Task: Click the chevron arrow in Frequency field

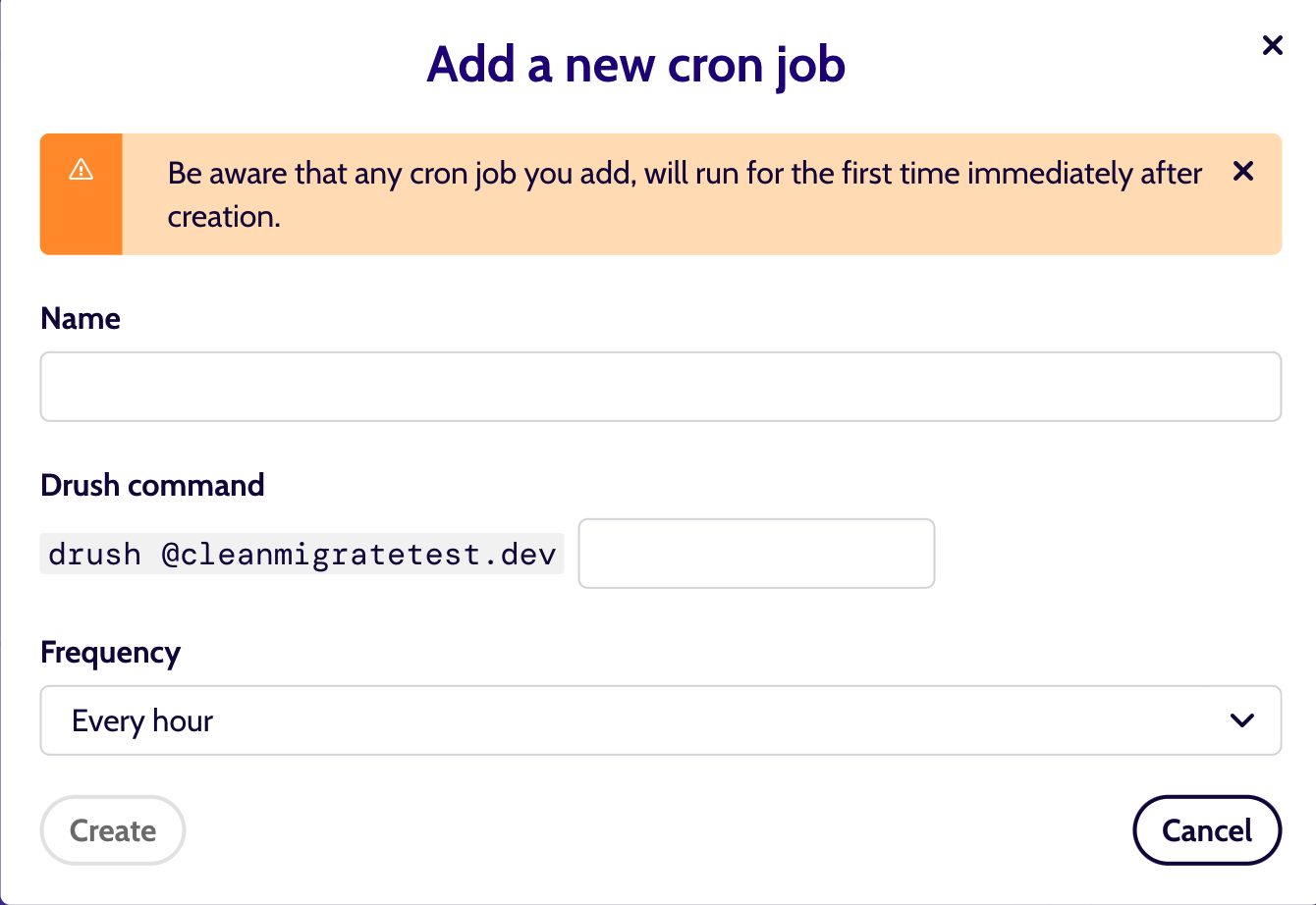Action: coord(1242,720)
